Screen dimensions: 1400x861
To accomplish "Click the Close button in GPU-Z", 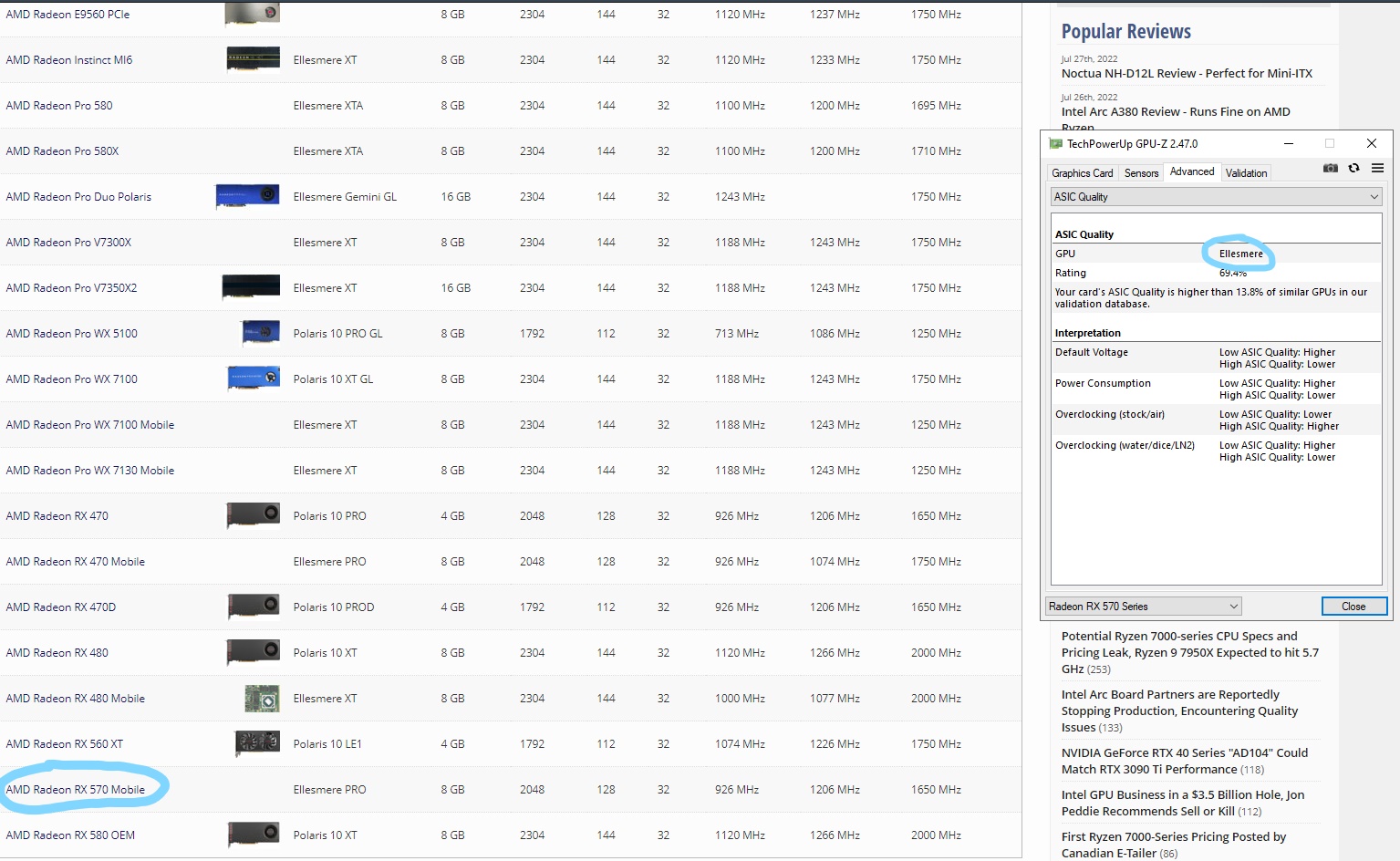I will click(1353, 607).
